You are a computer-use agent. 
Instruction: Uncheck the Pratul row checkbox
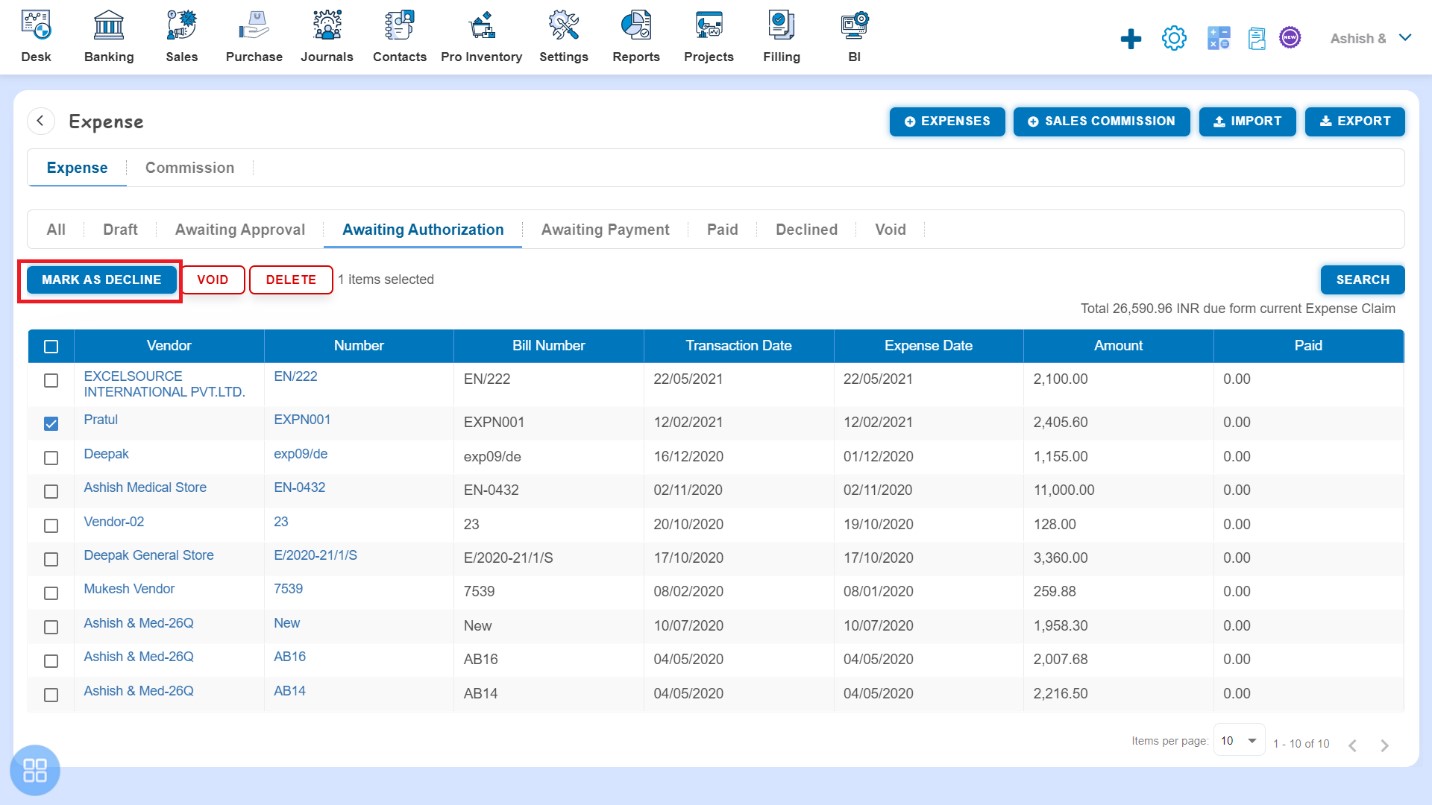click(x=51, y=424)
